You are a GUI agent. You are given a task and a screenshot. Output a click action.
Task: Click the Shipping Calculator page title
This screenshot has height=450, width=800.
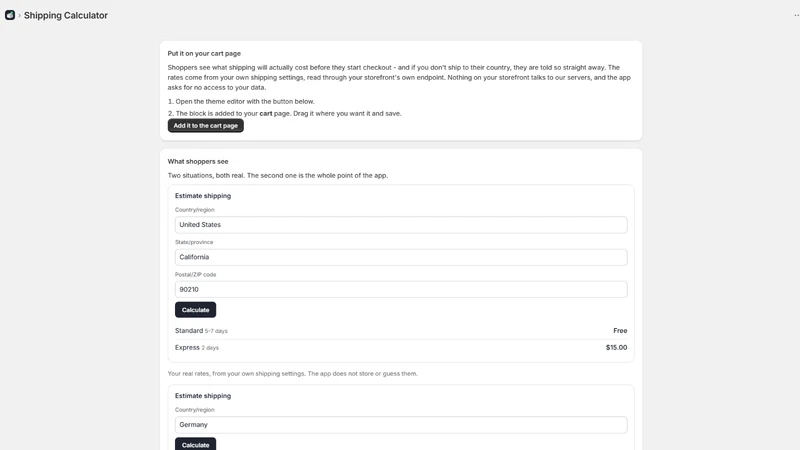(x=66, y=15)
